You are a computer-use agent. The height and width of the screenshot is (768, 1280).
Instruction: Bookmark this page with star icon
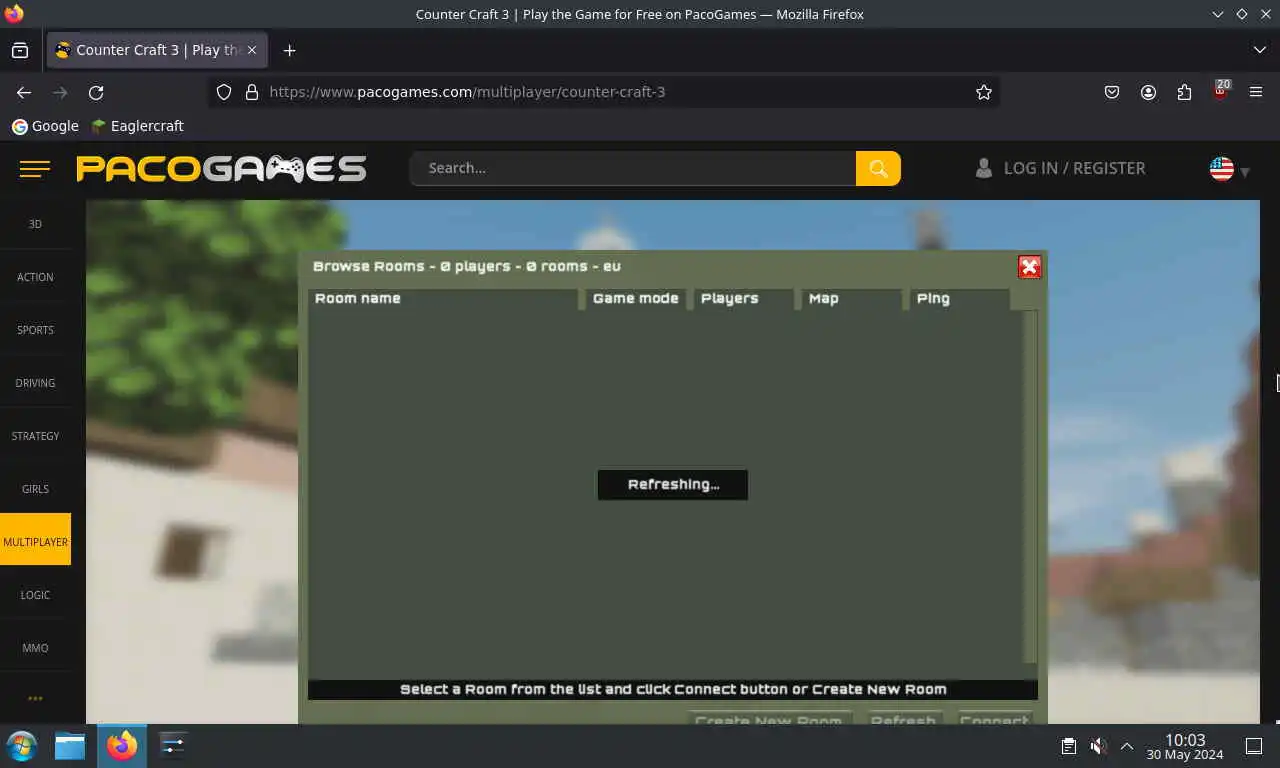[984, 92]
